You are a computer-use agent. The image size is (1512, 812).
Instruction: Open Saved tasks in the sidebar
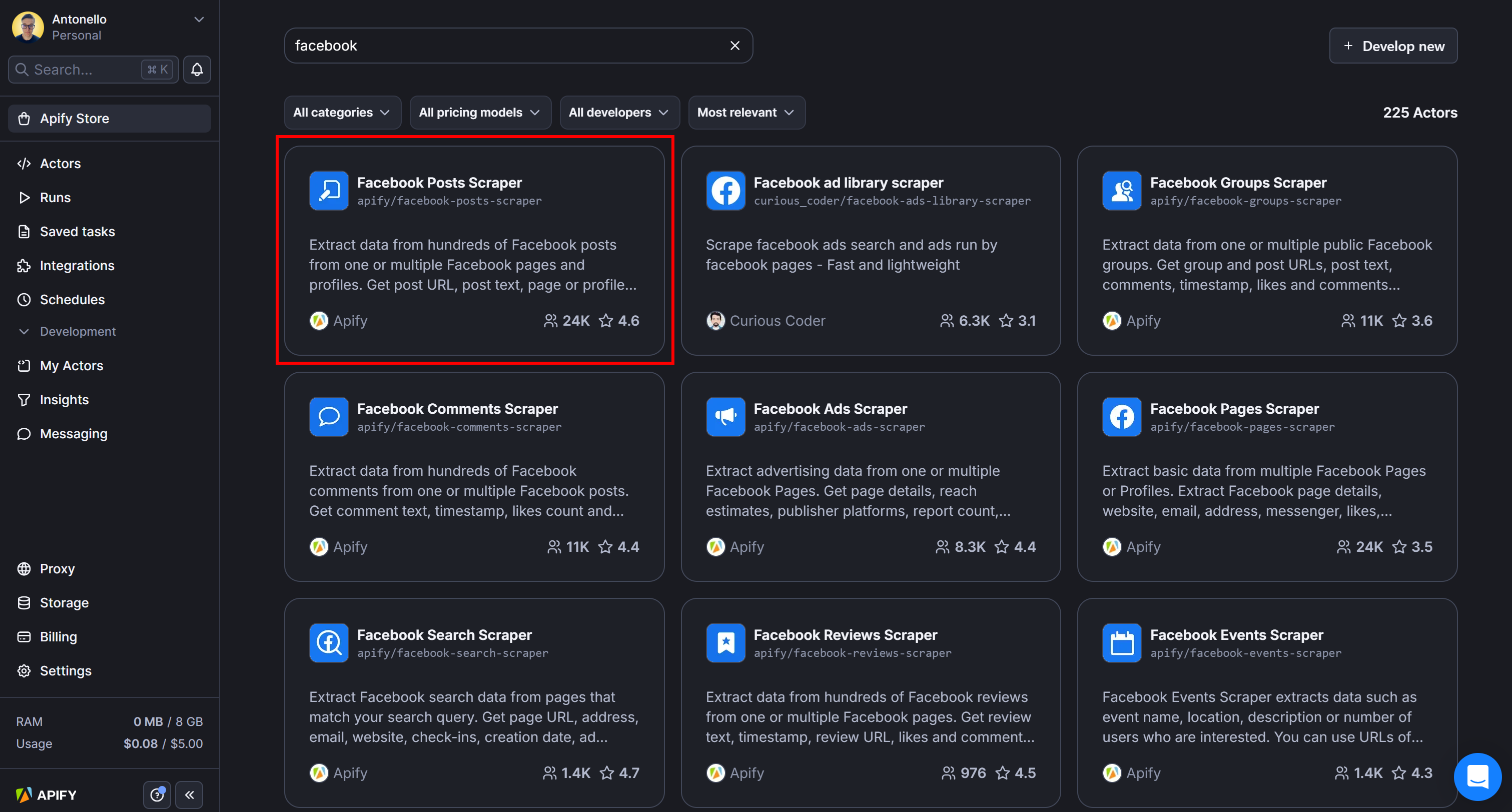click(x=77, y=231)
